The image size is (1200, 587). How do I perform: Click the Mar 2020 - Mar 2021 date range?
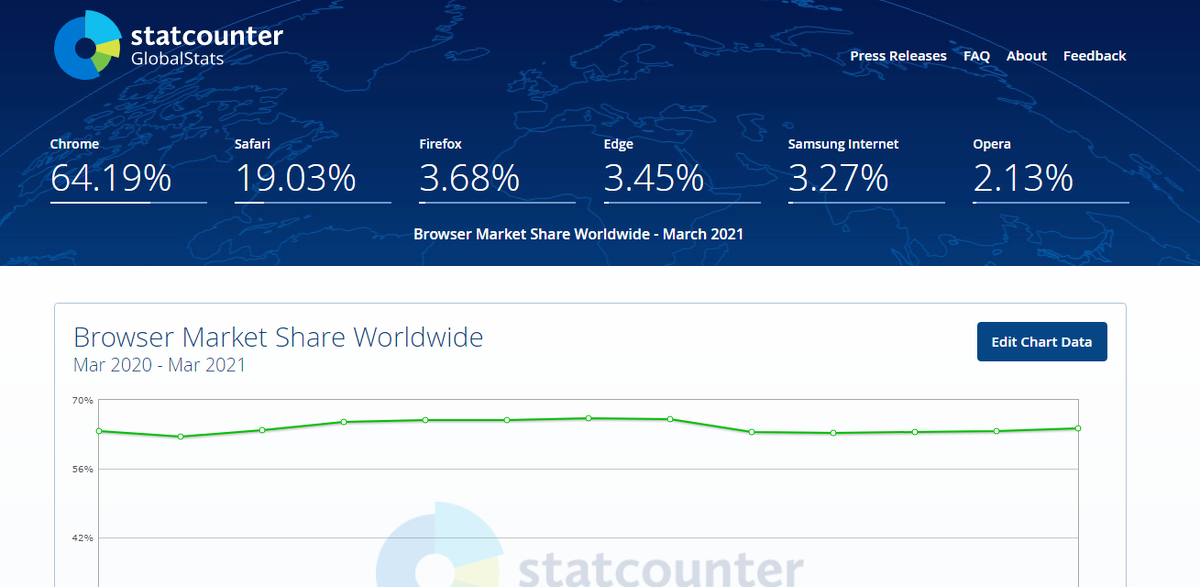(x=159, y=365)
